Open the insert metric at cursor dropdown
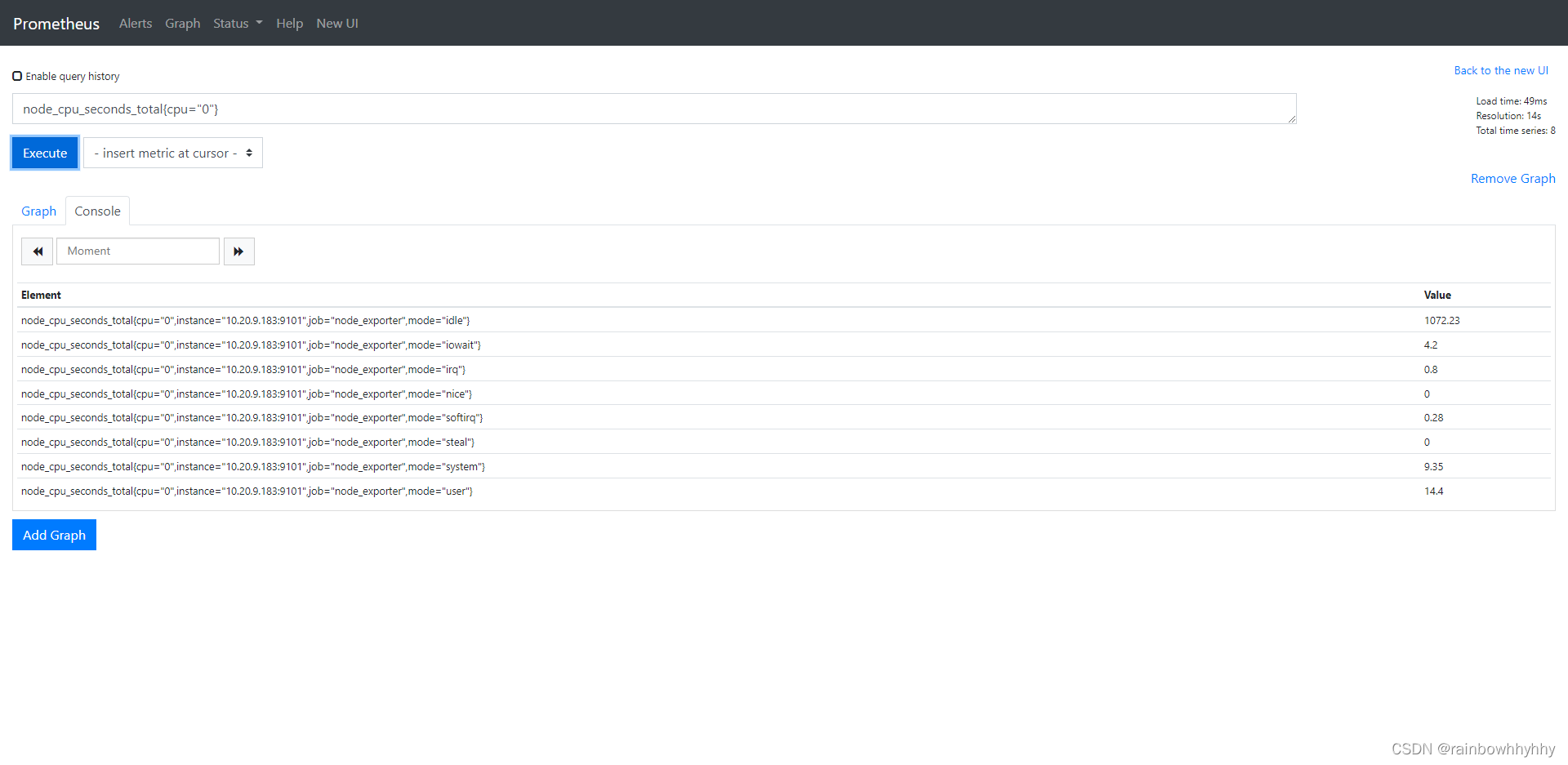The height and width of the screenshot is (765, 1568). (x=173, y=153)
